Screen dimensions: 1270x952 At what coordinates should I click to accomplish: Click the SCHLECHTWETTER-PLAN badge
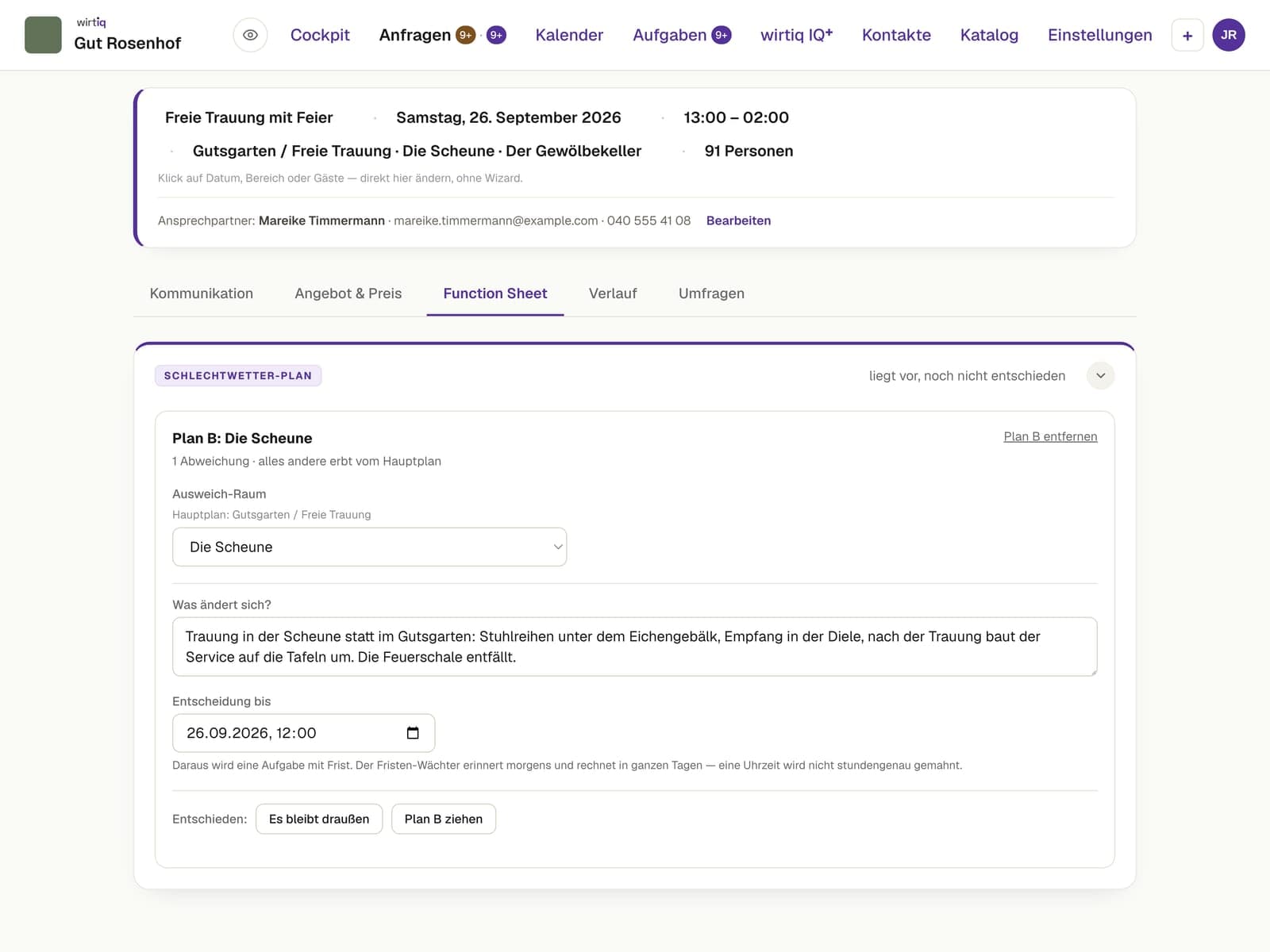point(238,375)
